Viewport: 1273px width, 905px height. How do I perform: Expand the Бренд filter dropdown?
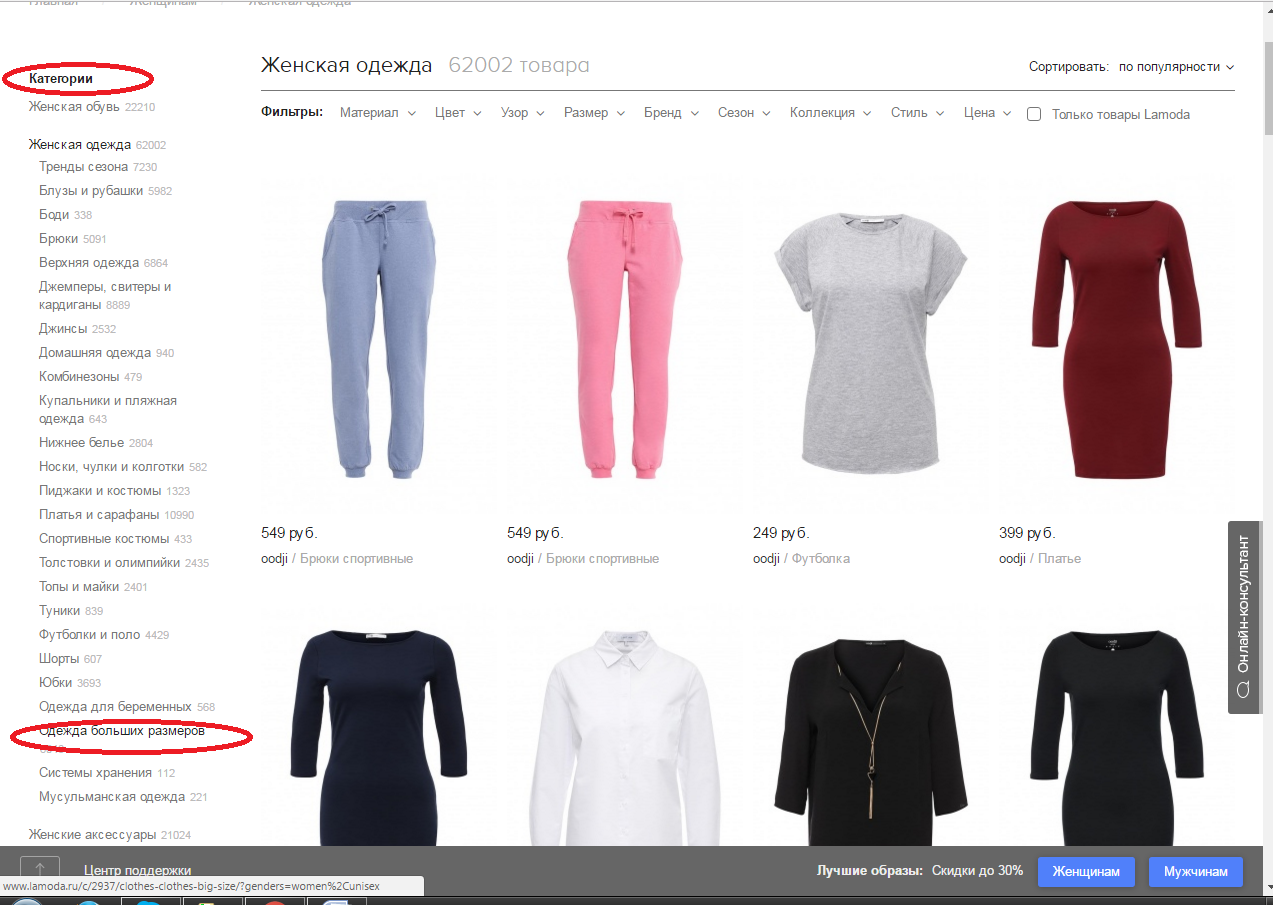pos(671,113)
